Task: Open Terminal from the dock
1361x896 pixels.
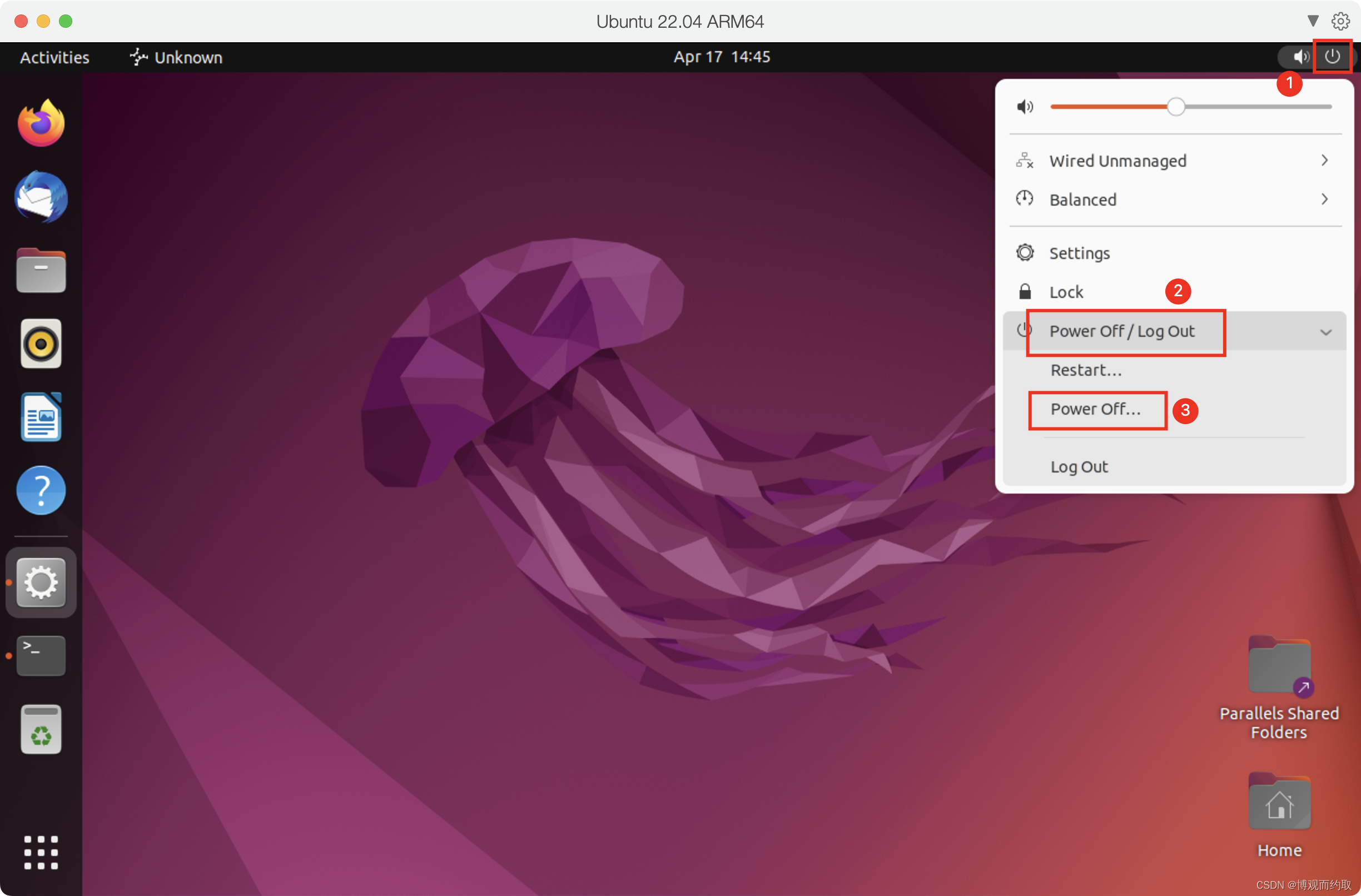Action: pyautogui.click(x=41, y=655)
